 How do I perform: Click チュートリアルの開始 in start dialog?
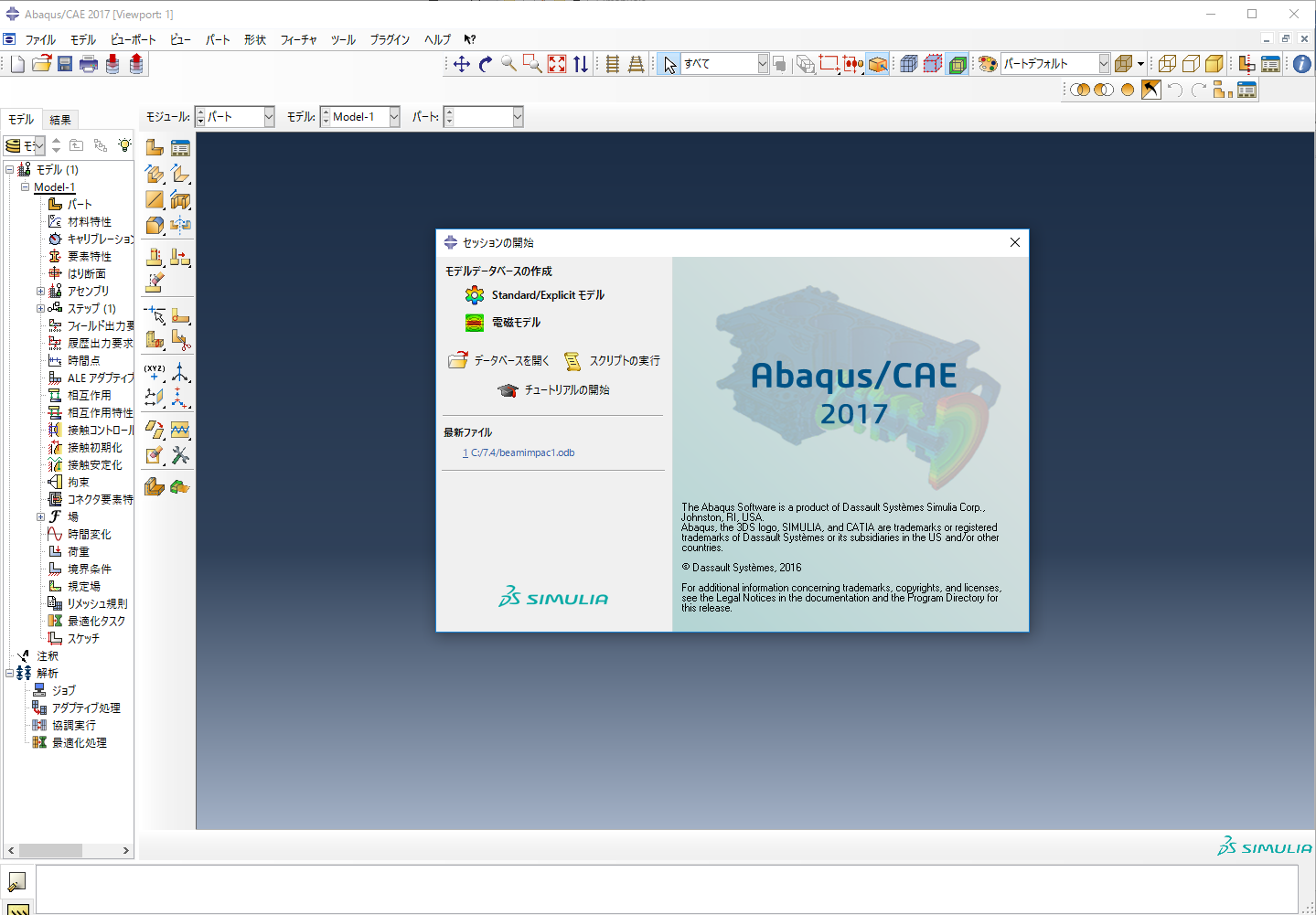click(x=567, y=390)
